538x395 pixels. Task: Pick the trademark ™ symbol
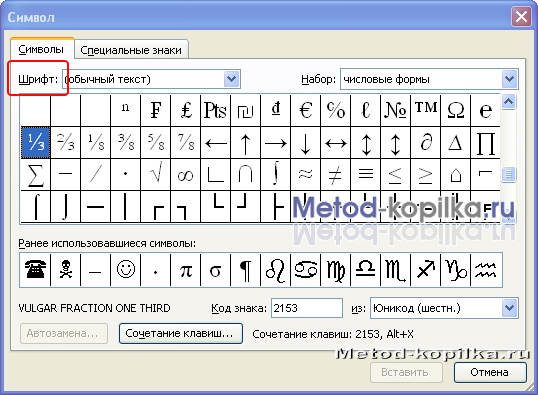(425, 111)
